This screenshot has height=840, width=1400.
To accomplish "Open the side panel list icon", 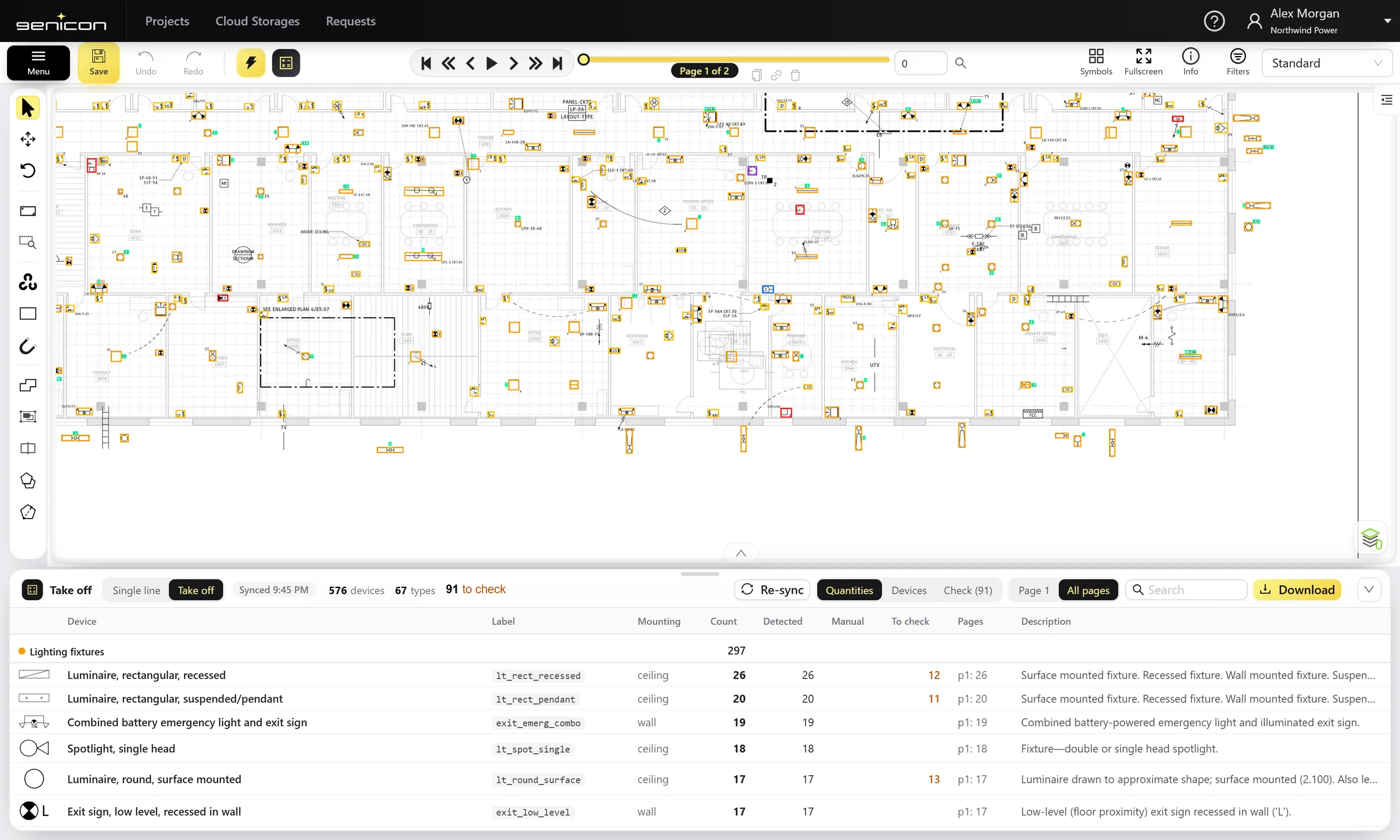I will click(x=1387, y=100).
